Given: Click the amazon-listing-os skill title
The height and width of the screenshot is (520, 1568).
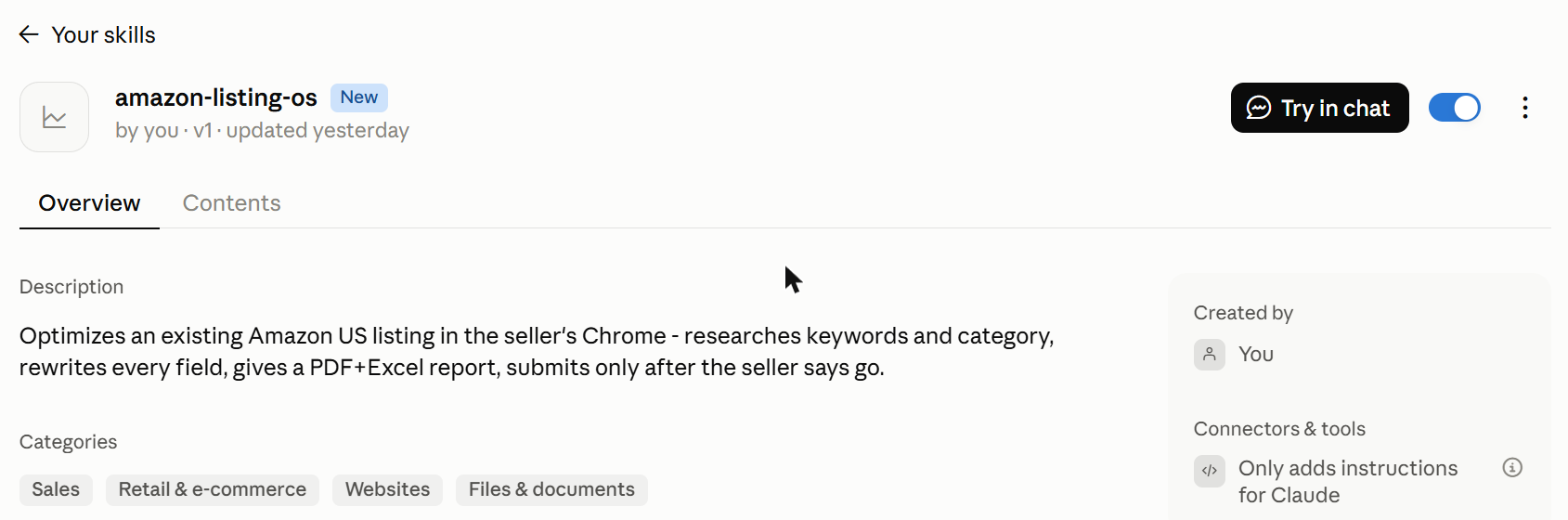Looking at the screenshot, I should (216, 98).
